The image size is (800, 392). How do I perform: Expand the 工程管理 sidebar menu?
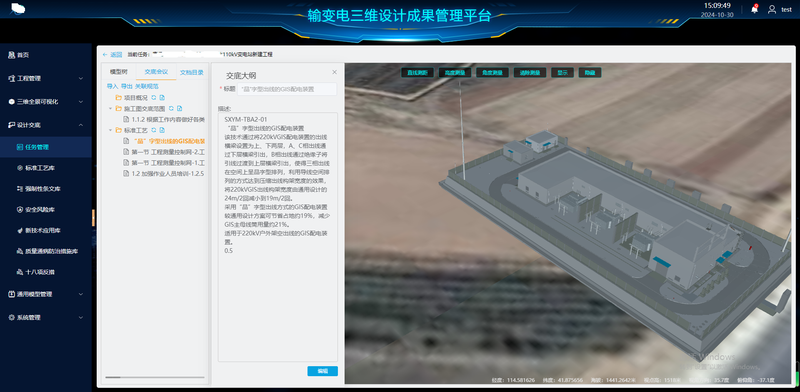click(46, 79)
